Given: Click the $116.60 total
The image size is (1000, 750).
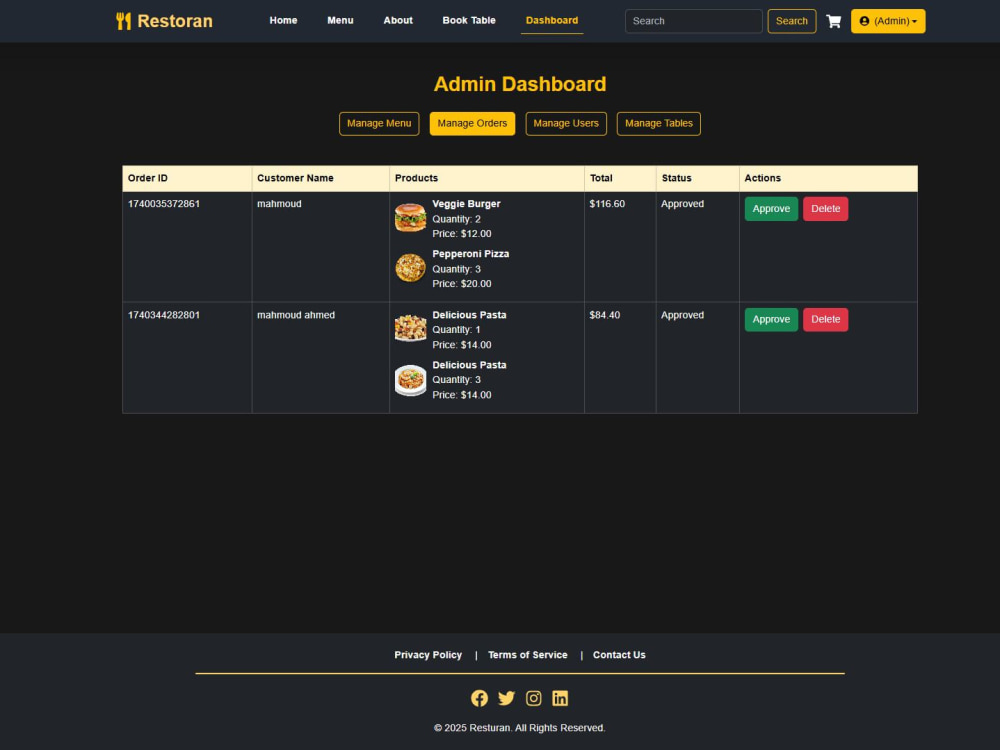Looking at the screenshot, I should click(x=607, y=204).
